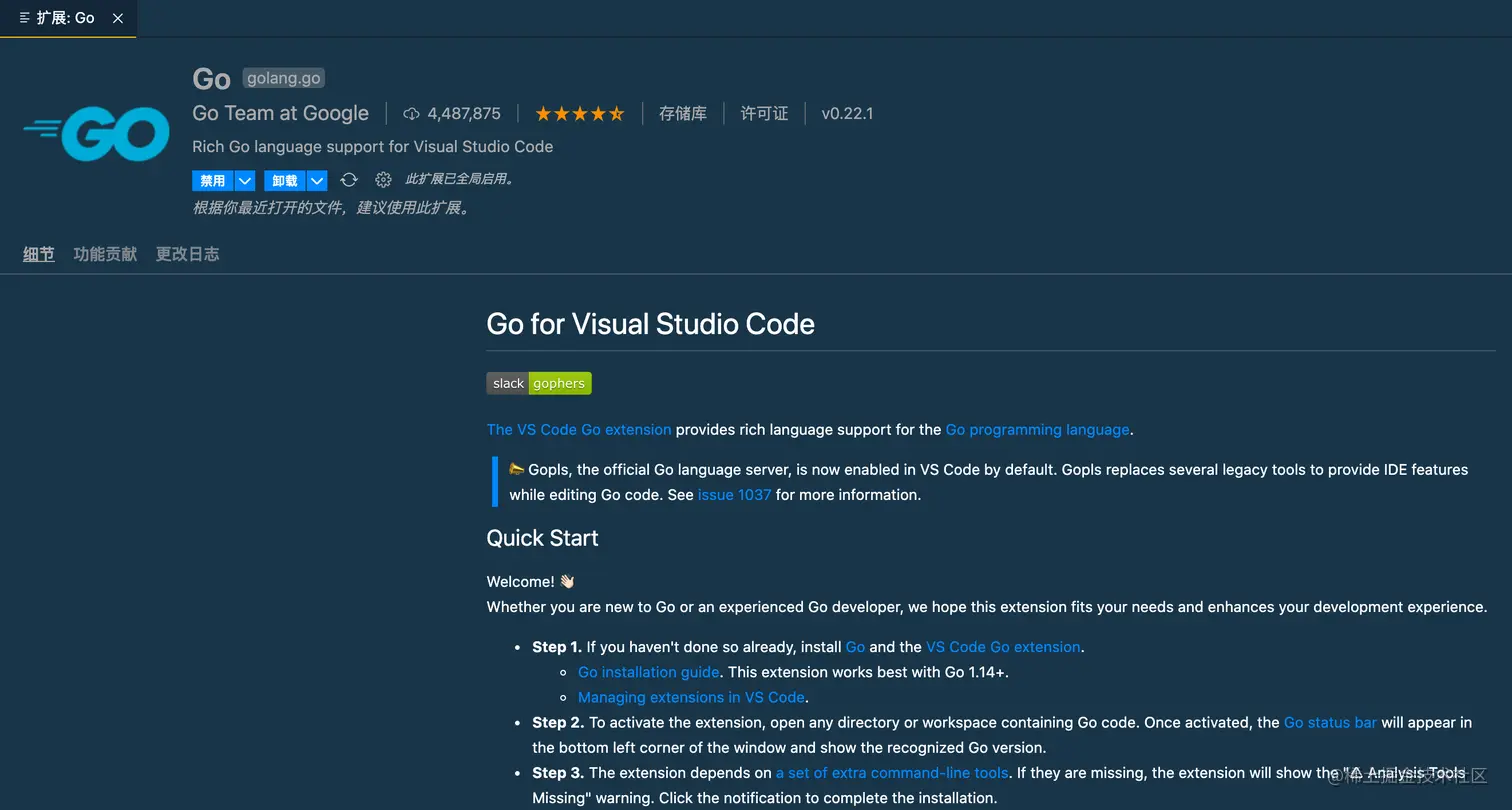The width and height of the screenshot is (1512, 810).
Task: Click the cloud download count icon
Action: pos(411,114)
